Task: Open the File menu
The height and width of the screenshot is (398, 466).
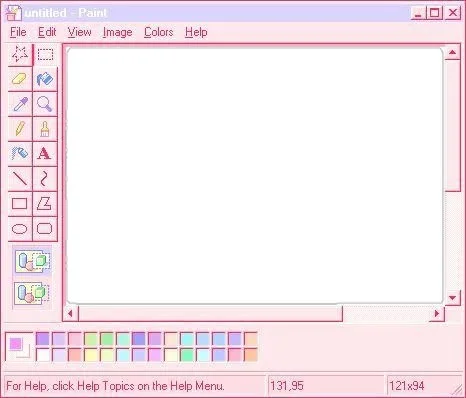Action: tap(18, 32)
